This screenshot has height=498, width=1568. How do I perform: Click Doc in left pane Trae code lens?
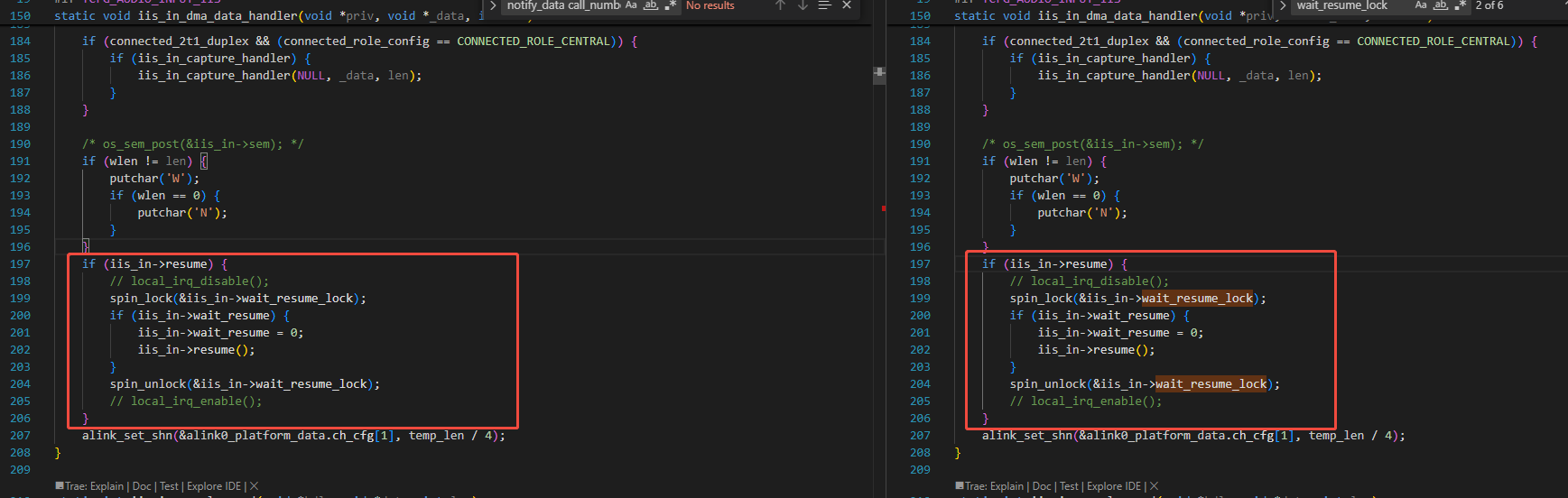pos(142,486)
